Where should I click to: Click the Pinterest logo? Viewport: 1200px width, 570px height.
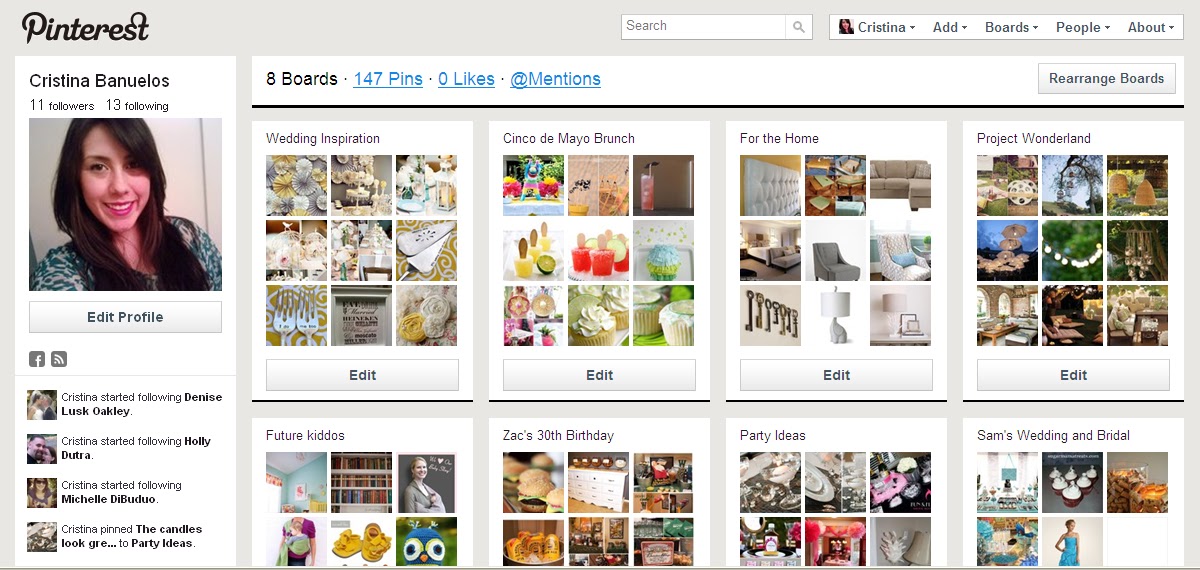[x=85, y=27]
